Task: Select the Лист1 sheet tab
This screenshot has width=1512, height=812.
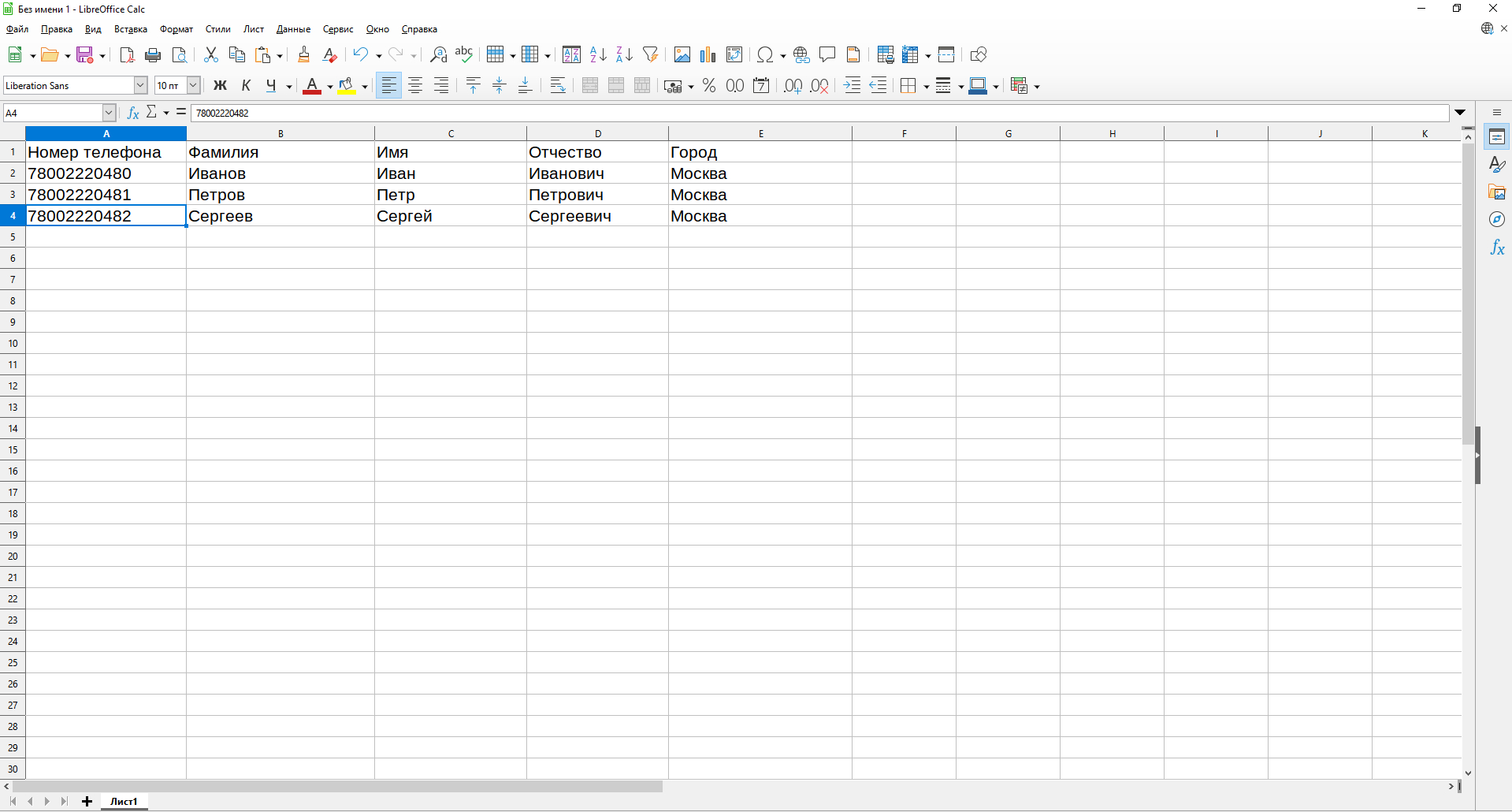Action: pyautogui.click(x=124, y=801)
